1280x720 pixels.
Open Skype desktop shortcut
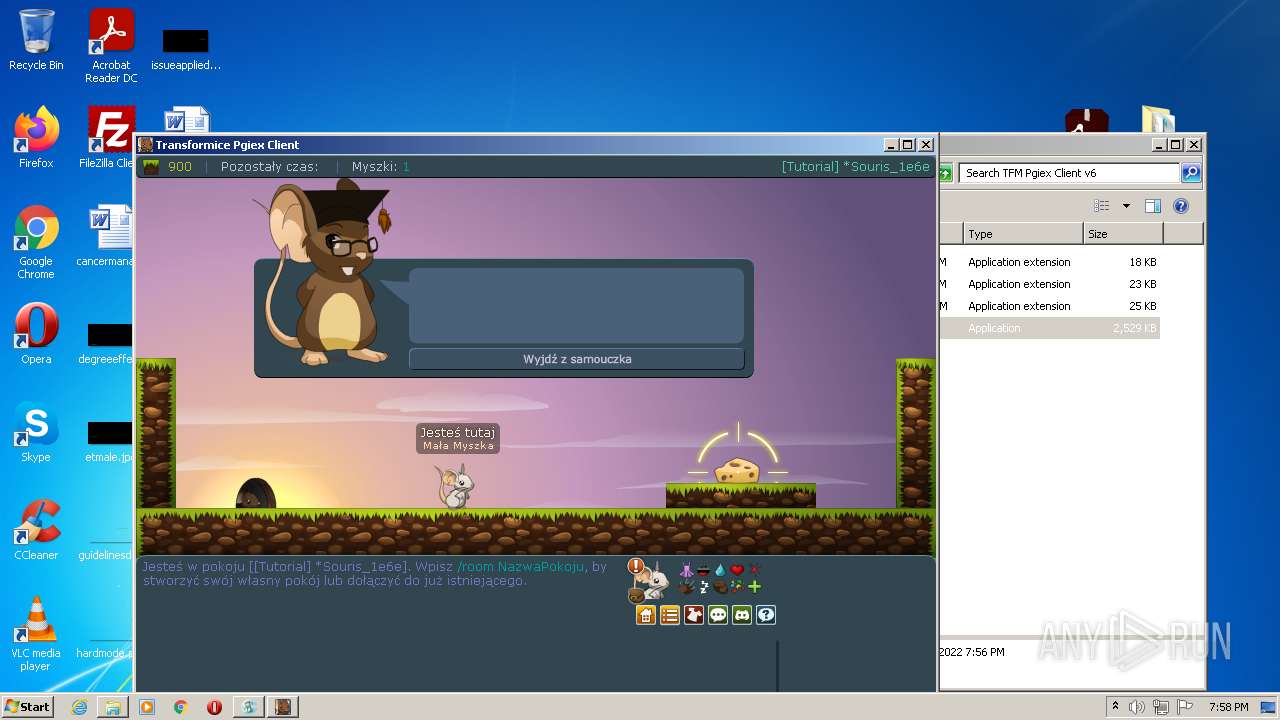[36, 432]
